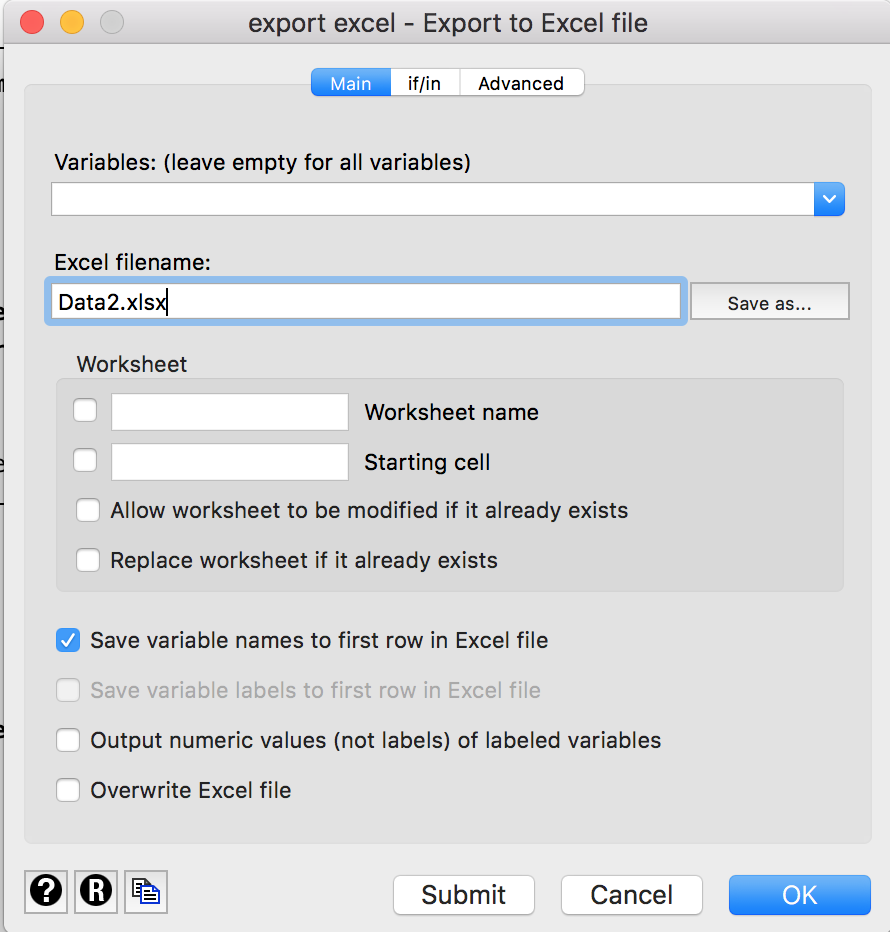Enable the Worksheet name checkbox
Image resolution: width=890 pixels, height=932 pixels.
pyautogui.click(x=85, y=410)
